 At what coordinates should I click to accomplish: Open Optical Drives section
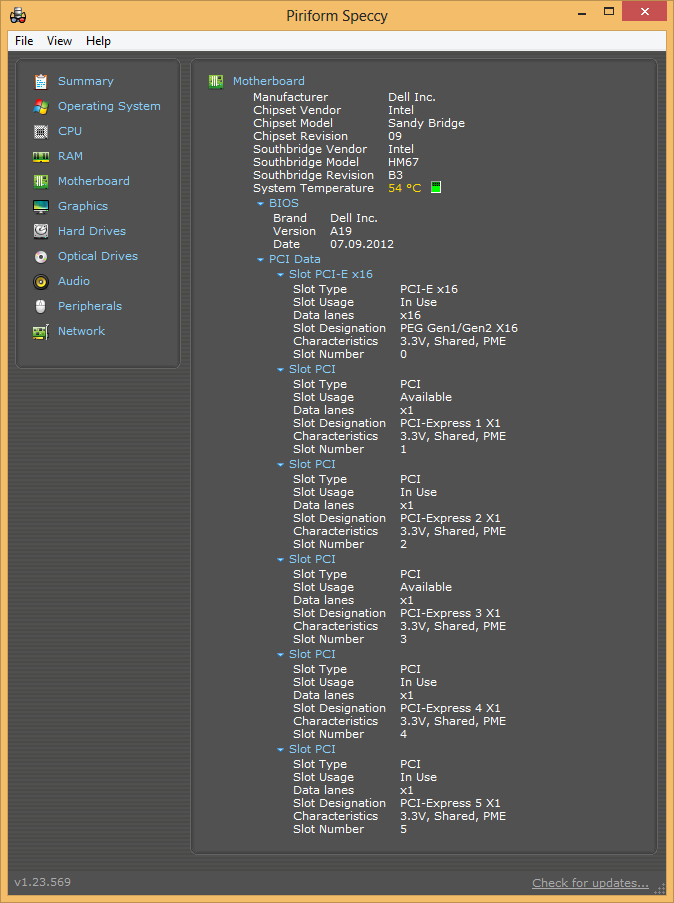click(x=98, y=256)
